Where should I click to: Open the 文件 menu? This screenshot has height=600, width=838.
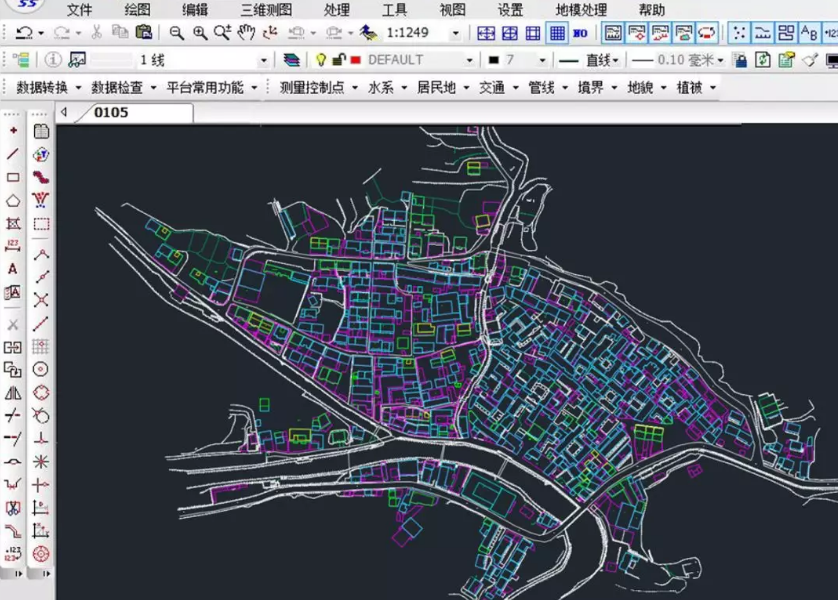pyautogui.click(x=79, y=10)
